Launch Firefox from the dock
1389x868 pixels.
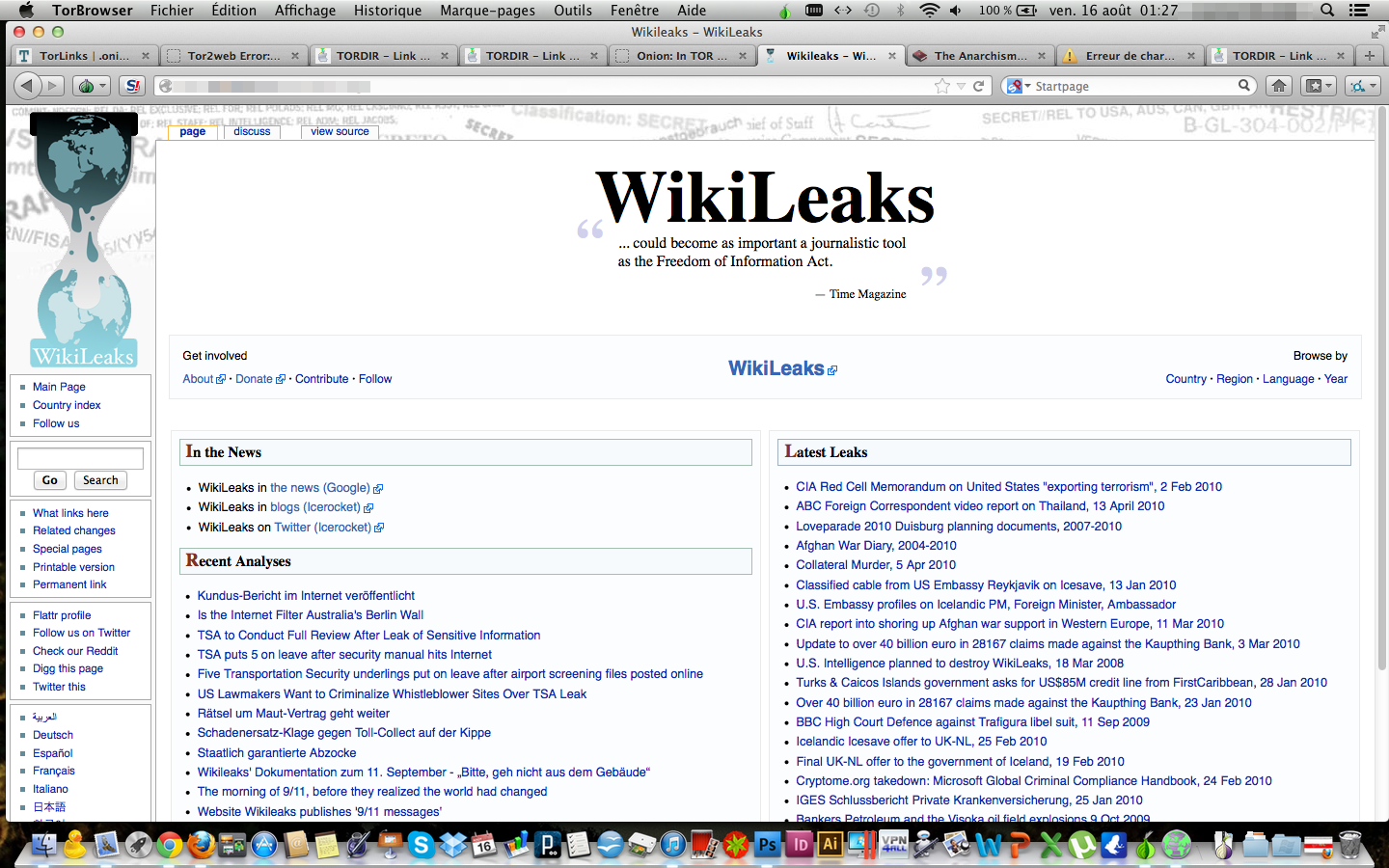201,846
